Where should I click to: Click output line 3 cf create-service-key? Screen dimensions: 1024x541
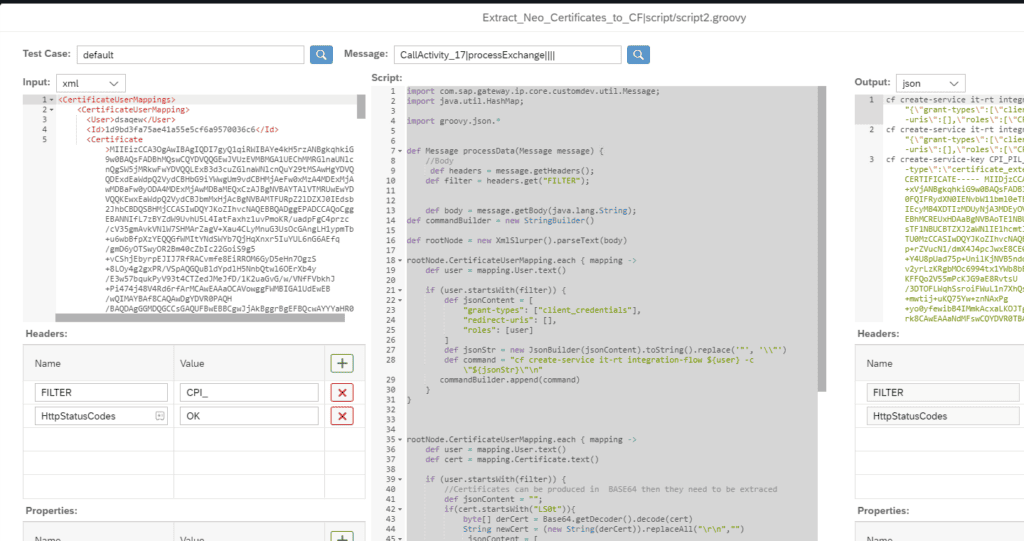(x=955, y=159)
